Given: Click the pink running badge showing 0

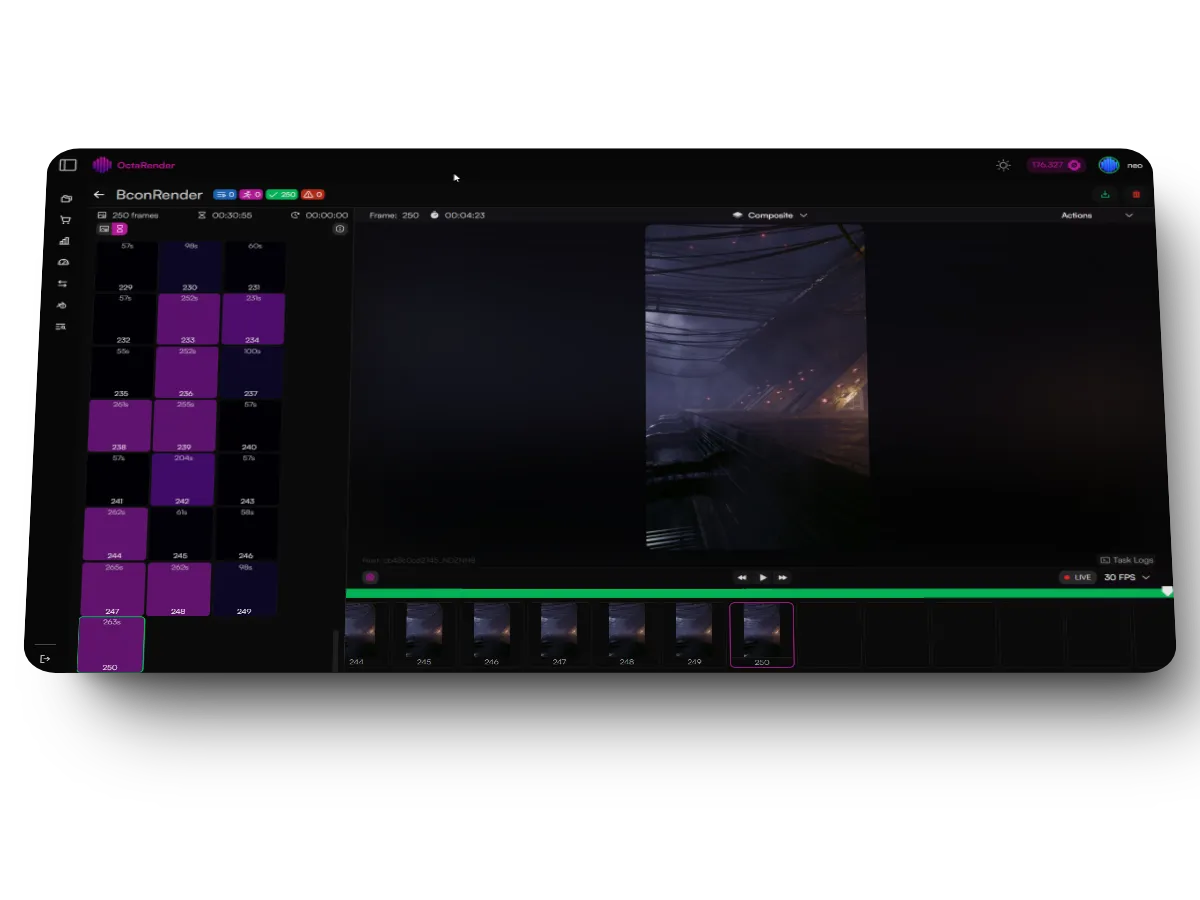Looking at the screenshot, I should click(x=251, y=195).
